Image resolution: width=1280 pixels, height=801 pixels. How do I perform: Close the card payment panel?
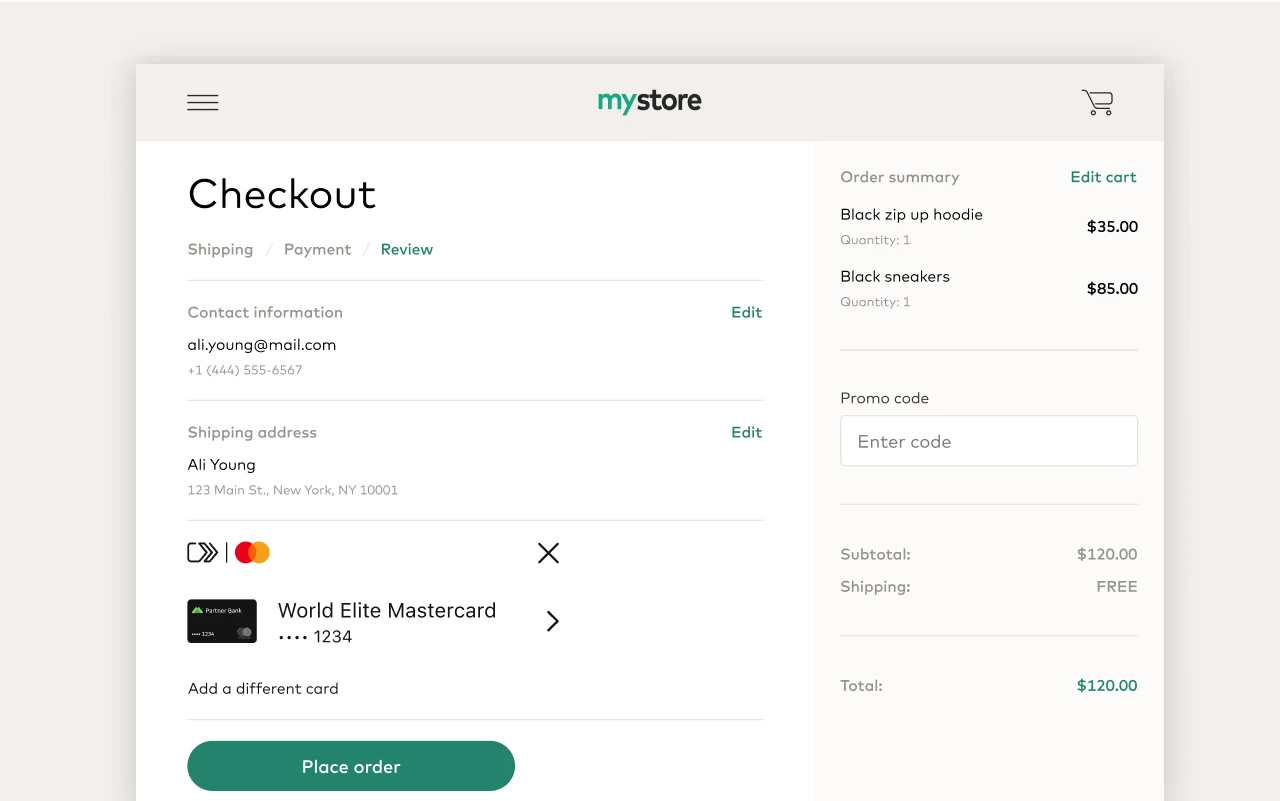coord(548,553)
